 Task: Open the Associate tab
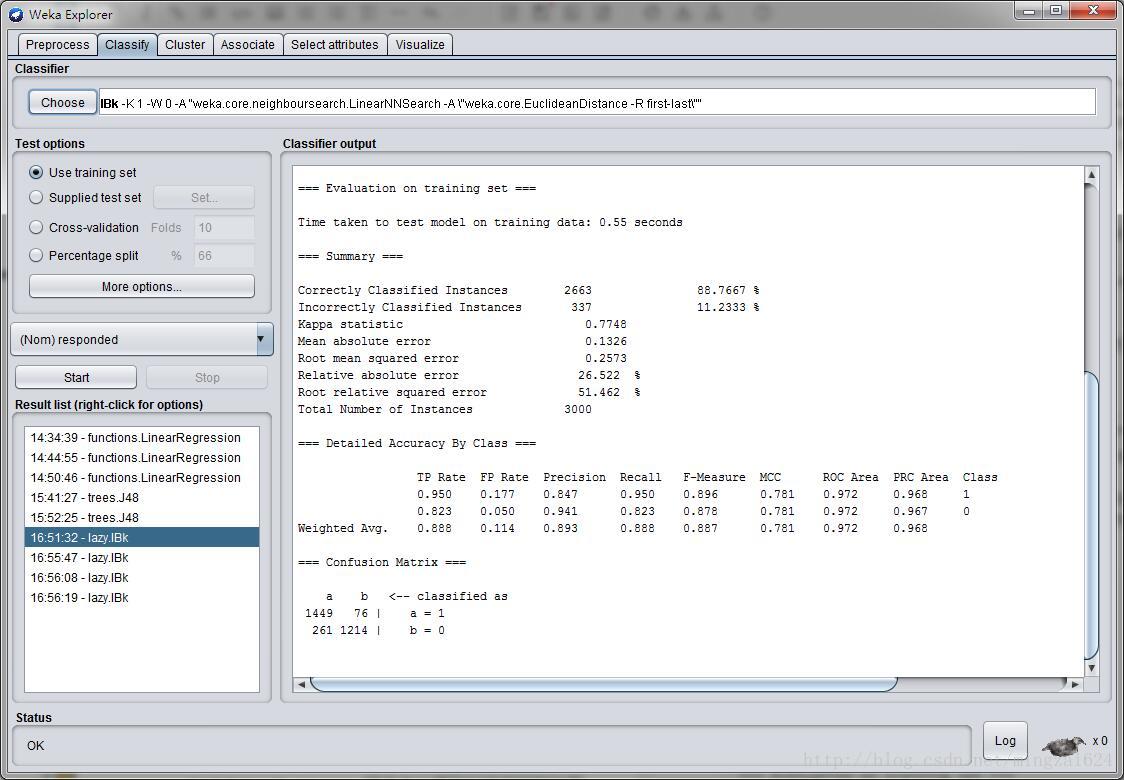coord(247,44)
